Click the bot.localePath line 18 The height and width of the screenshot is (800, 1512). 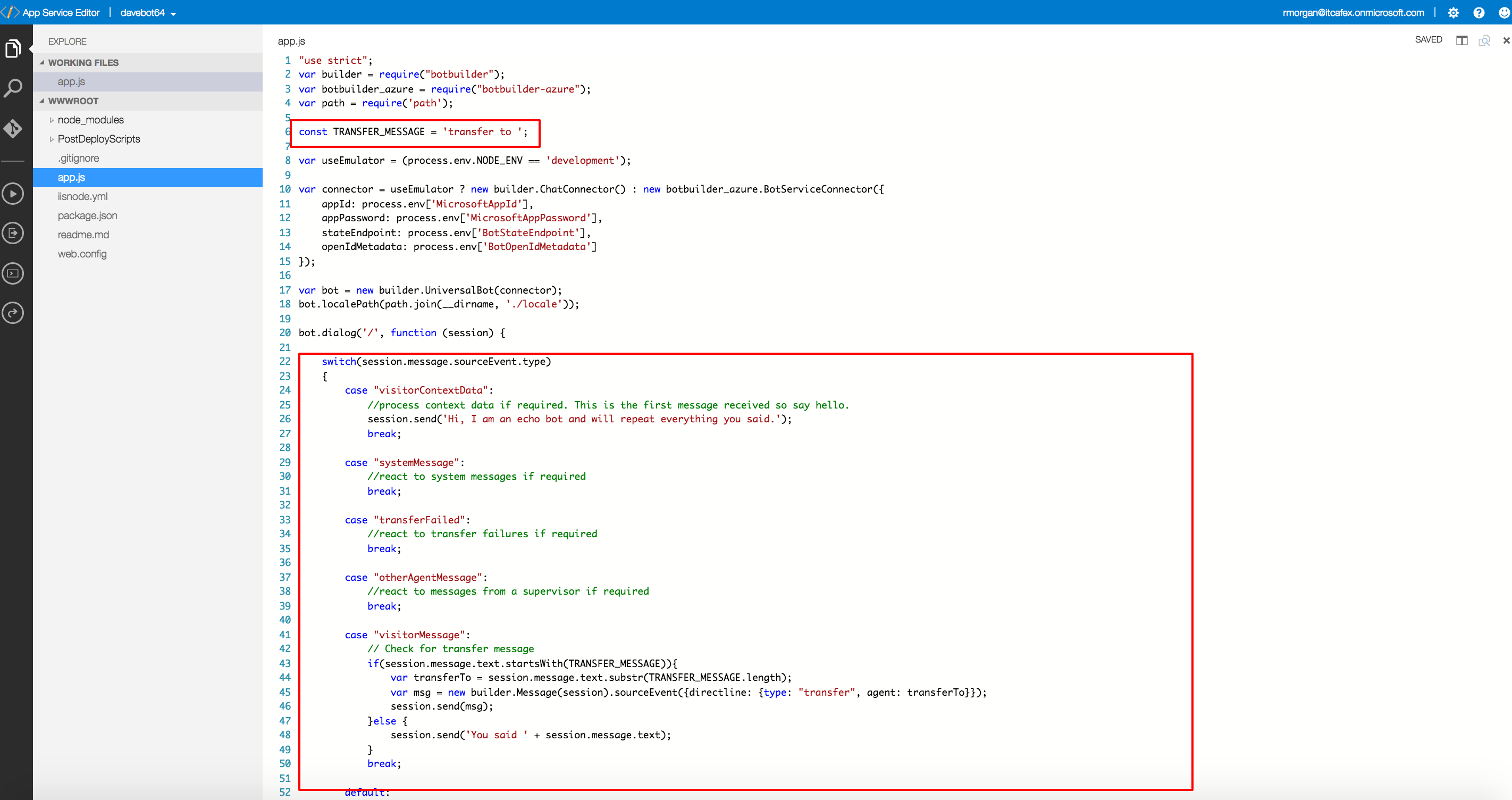[x=439, y=304]
